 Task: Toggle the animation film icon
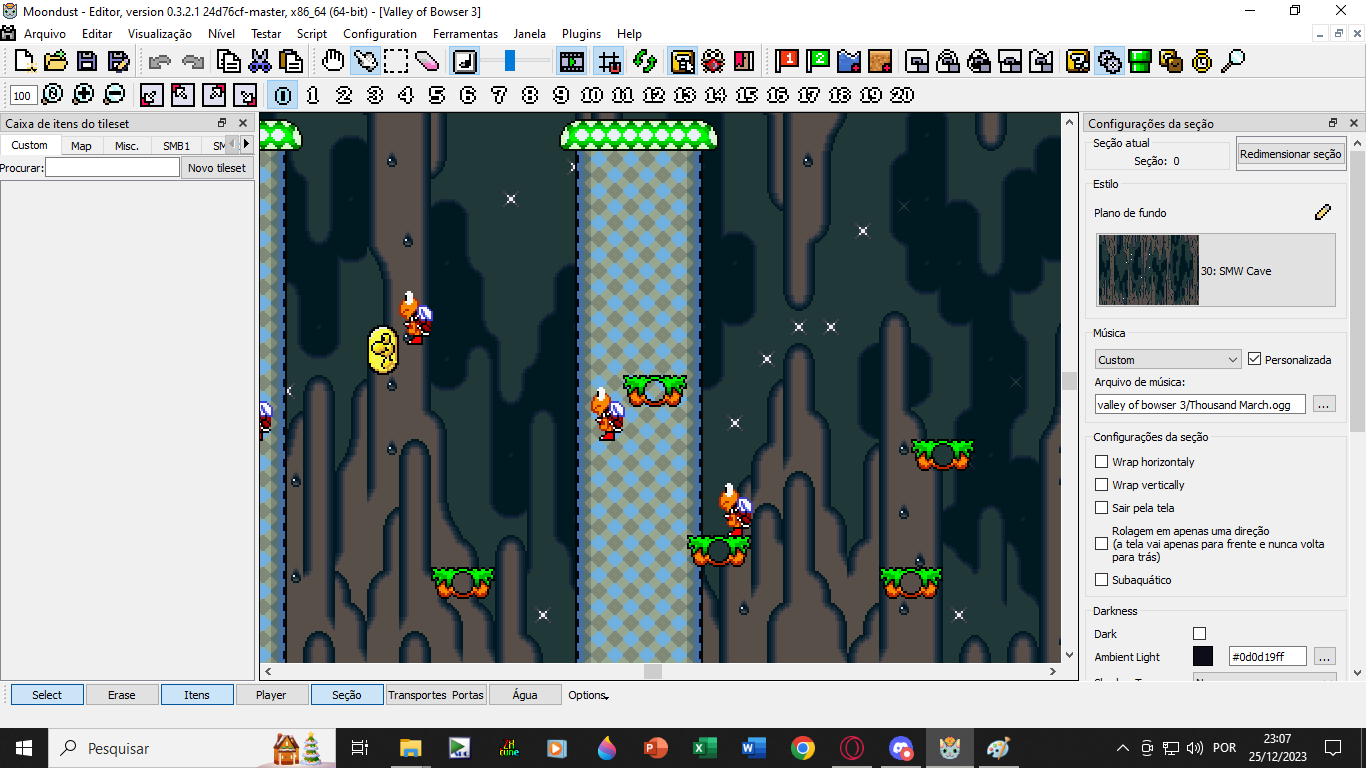click(x=572, y=61)
